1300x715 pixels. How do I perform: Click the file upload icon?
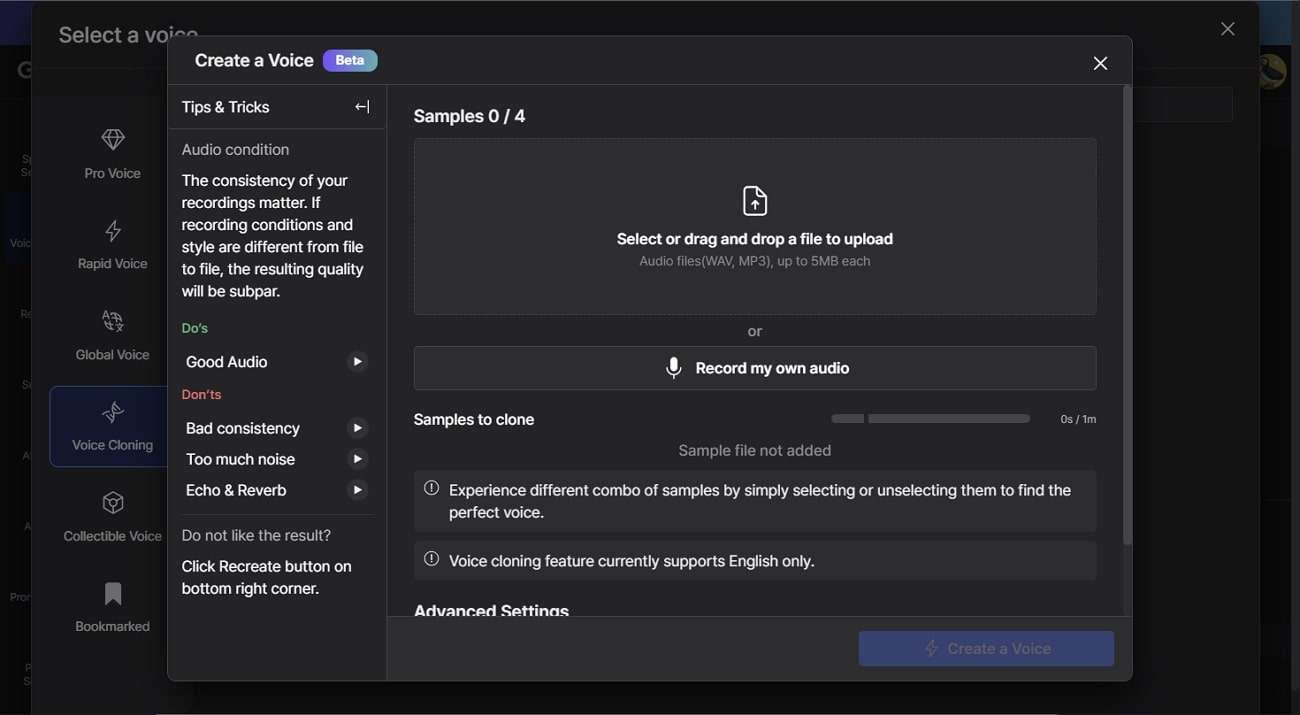[x=755, y=201]
